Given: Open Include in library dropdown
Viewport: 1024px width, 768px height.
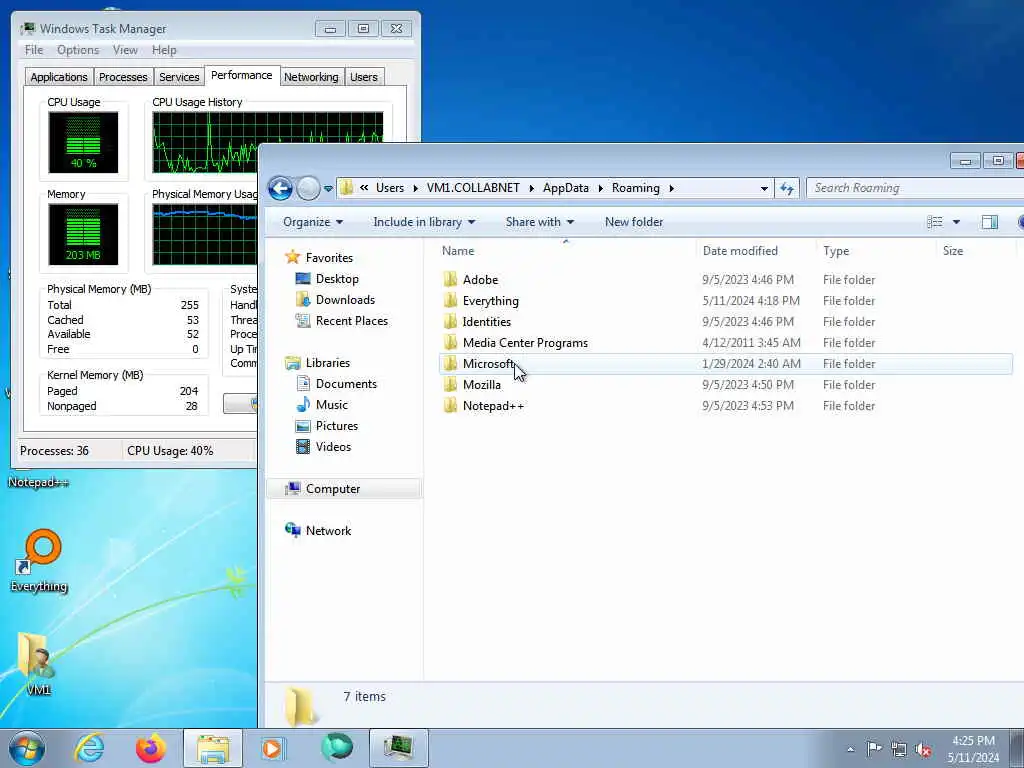Looking at the screenshot, I should point(424,222).
